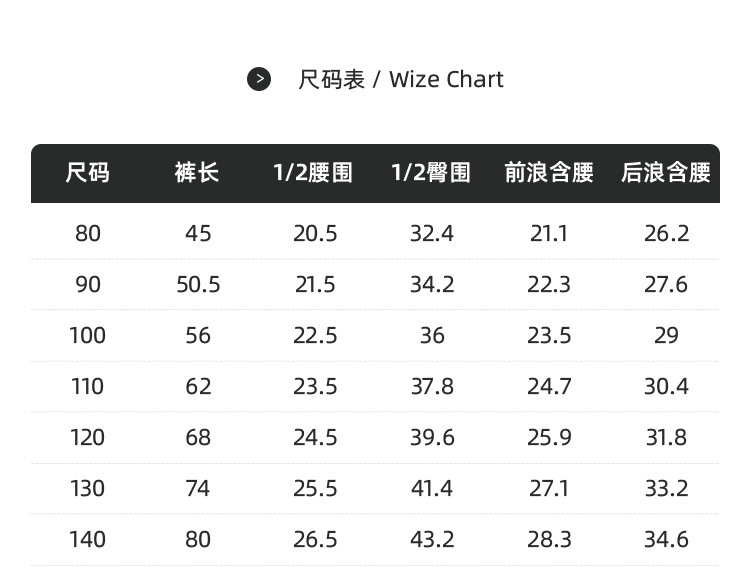Select the 24.7 front rise value
The width and height of the screenshot is (750, 586).
pyautogui.click(x=549, y=387)
